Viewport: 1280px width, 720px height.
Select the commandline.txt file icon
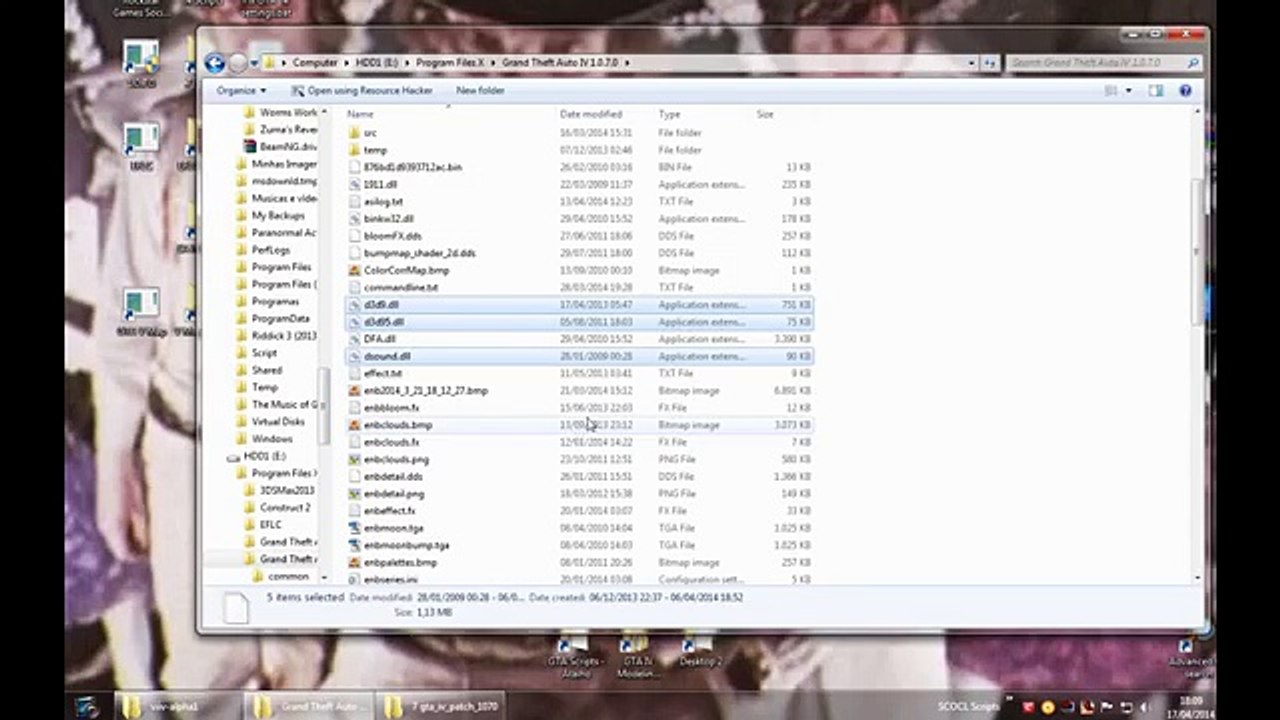[353, 287]
